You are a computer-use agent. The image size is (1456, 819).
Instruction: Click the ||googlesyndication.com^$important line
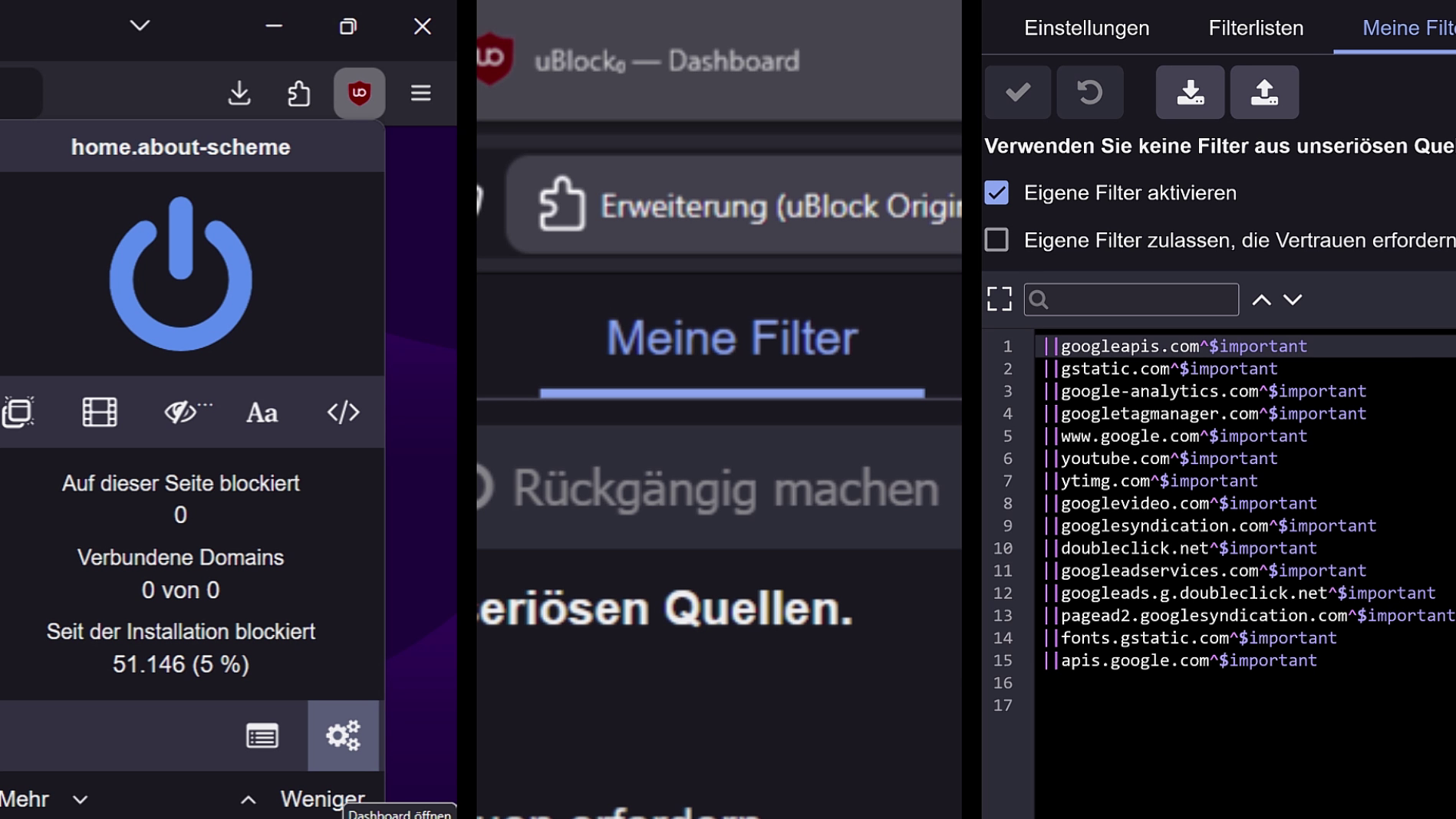(1209, 526)
